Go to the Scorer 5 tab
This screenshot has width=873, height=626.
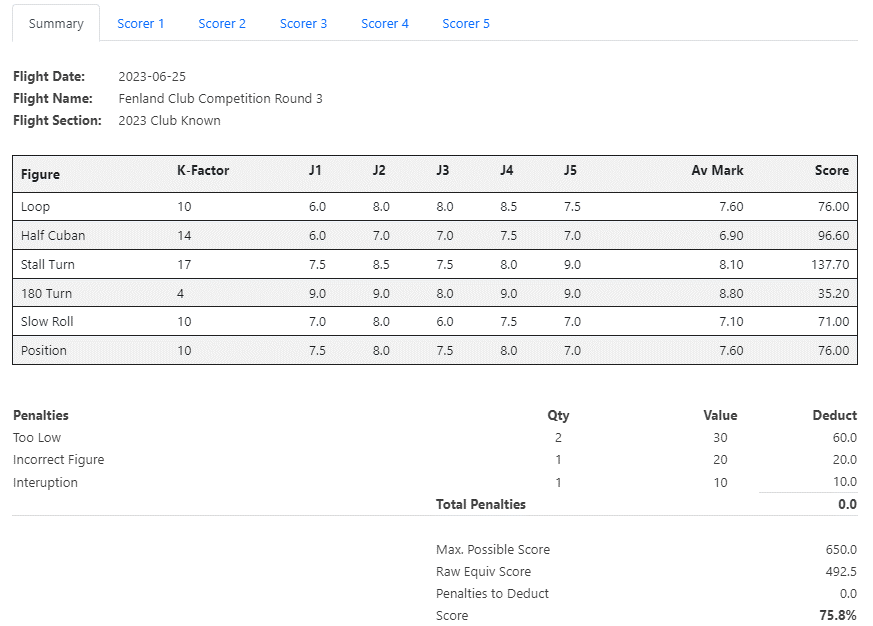pyautogui.click(x=466, y=23)
